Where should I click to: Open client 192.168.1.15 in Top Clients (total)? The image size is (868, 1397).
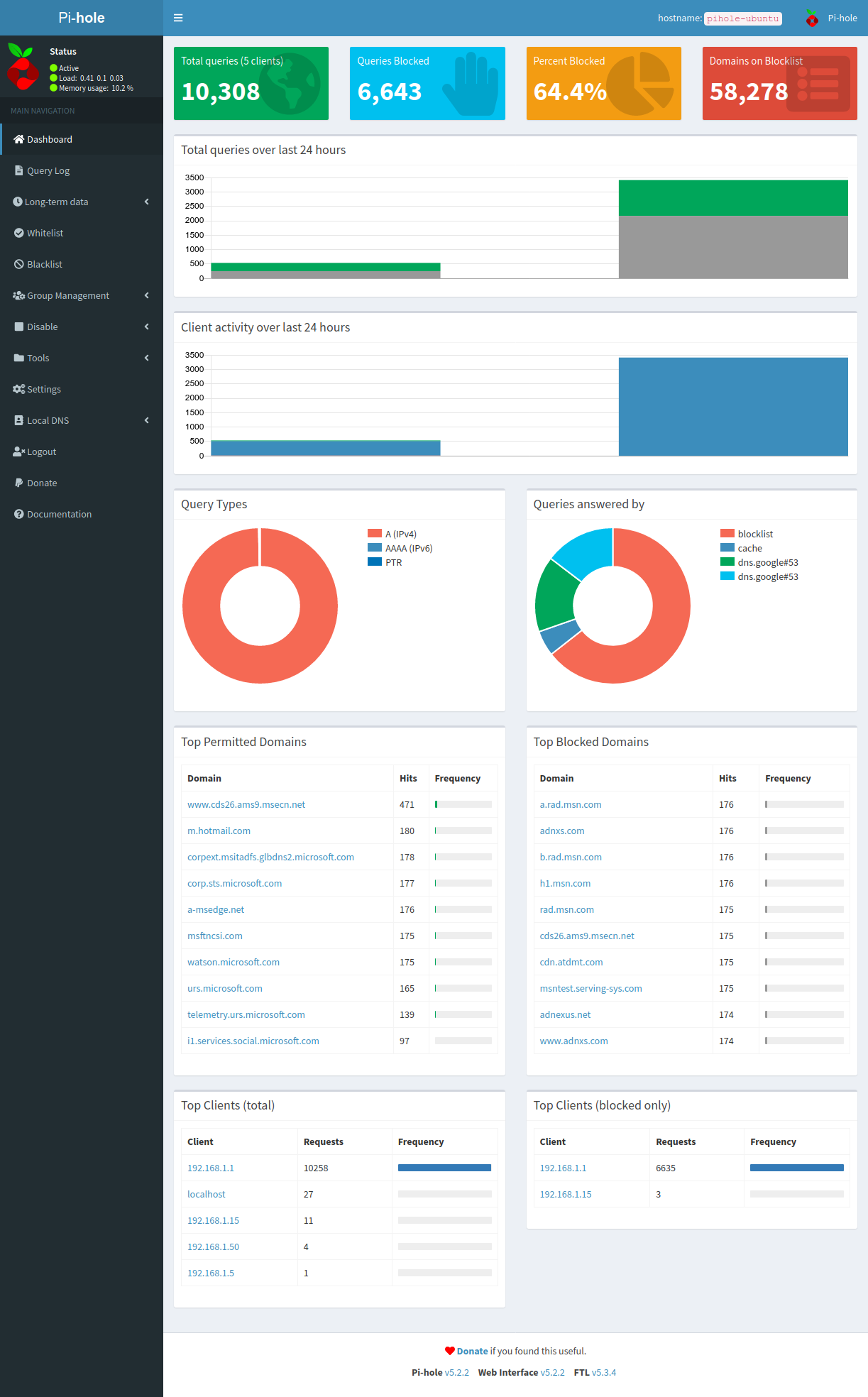coord(213,1220)
